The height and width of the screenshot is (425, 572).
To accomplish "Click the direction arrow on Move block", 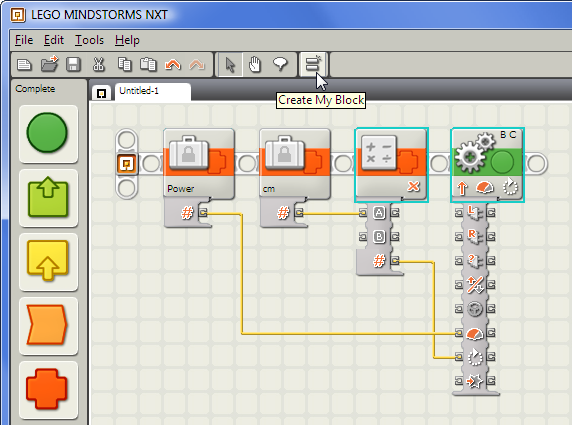I will (x=462, y=188).
